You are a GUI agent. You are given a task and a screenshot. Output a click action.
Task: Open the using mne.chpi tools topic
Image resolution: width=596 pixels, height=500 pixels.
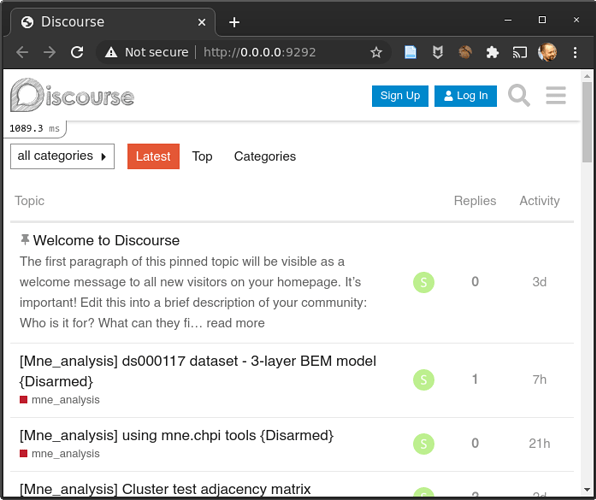click(x=176, y=435)
